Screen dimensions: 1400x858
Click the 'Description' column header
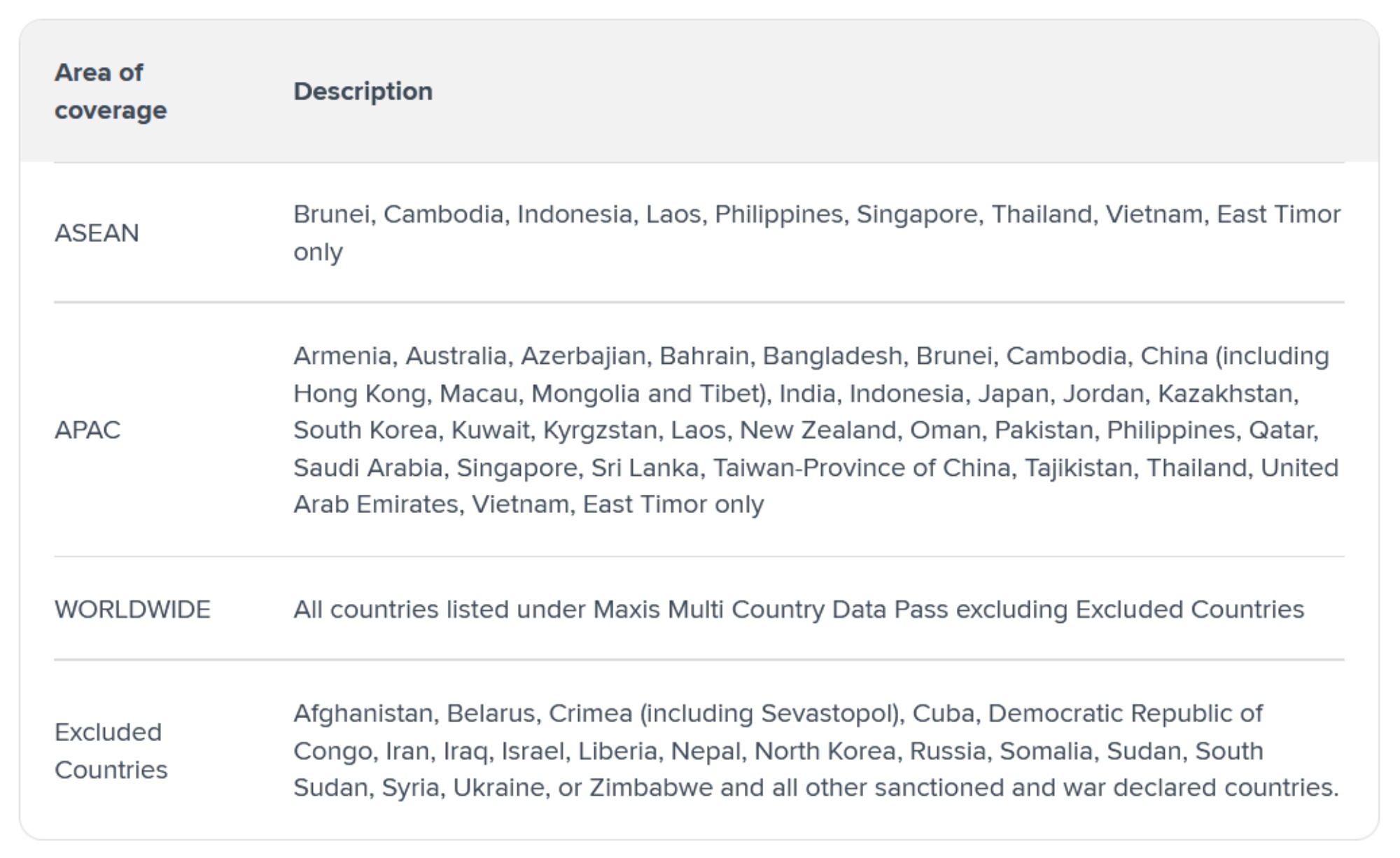coord(363,92)
